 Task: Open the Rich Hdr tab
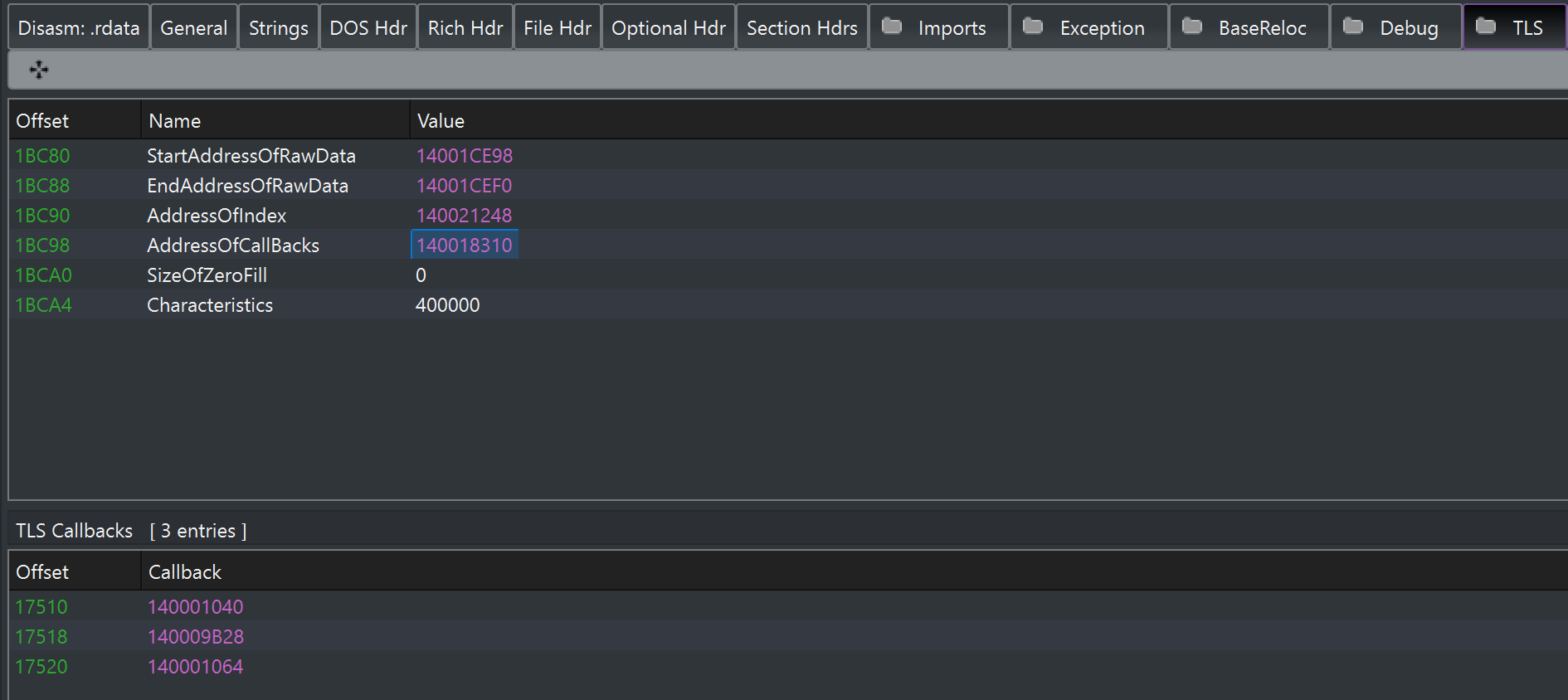(x=465, y=27)
